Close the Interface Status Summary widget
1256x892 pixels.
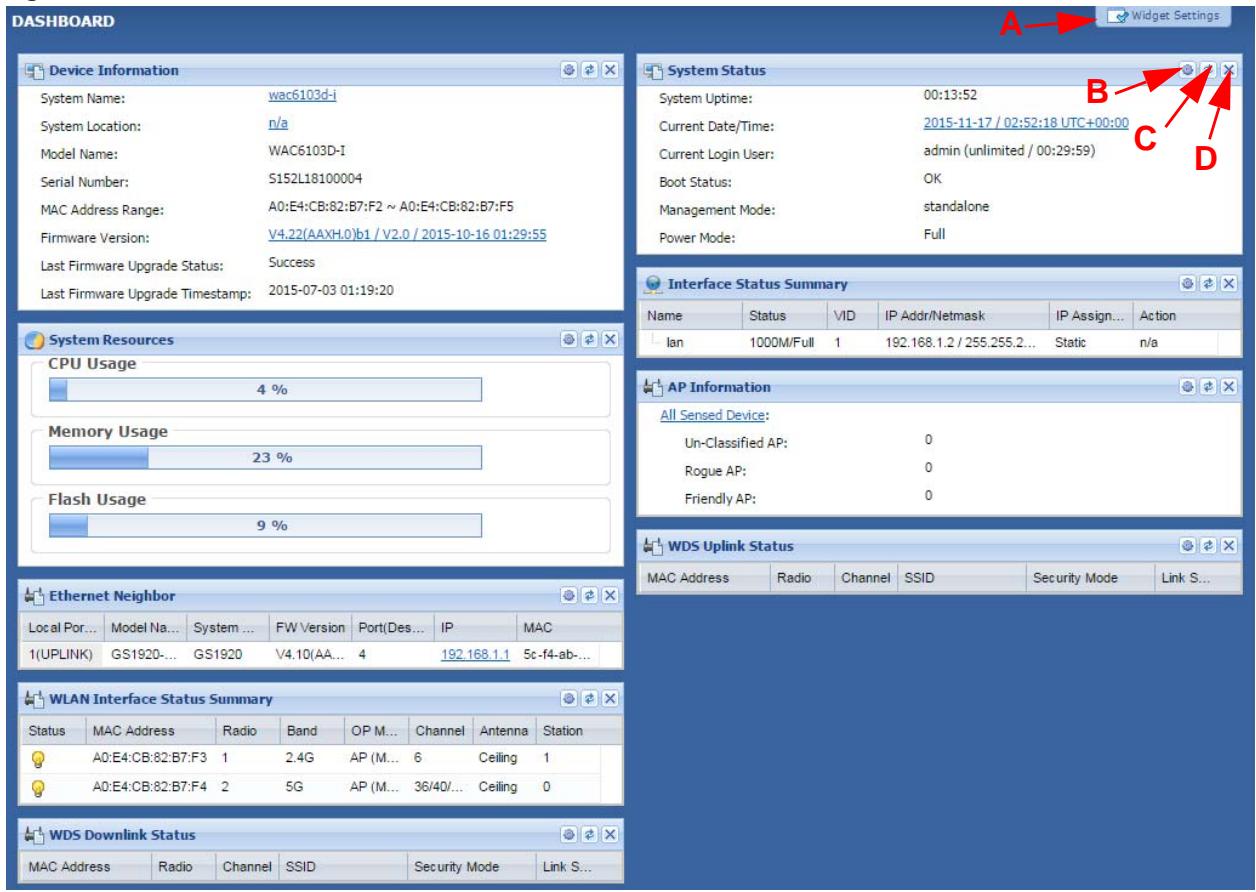(1229, 285)
